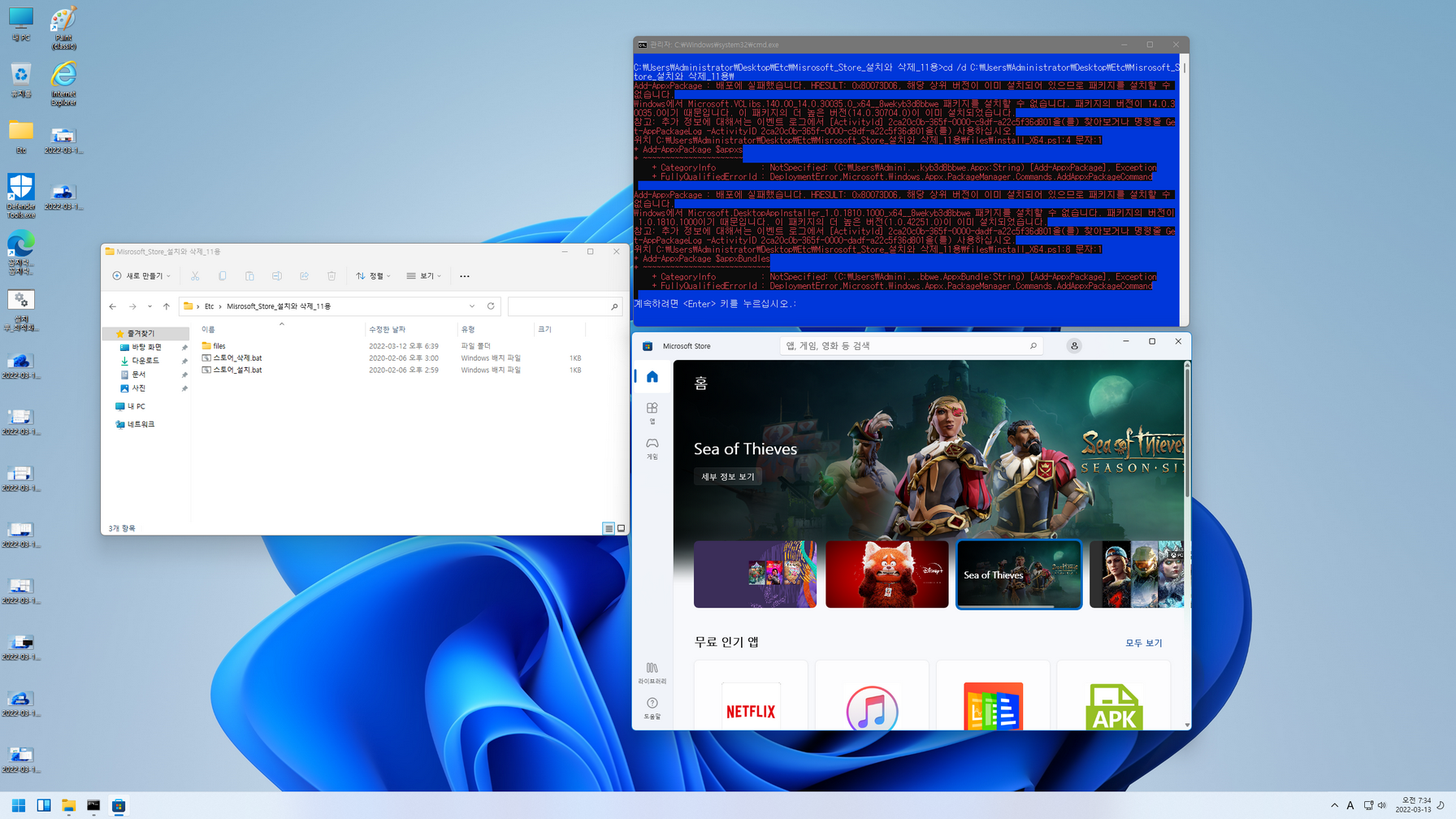Go forward in File Explorer
The image size is (1456, 819).
coord(132,306)
